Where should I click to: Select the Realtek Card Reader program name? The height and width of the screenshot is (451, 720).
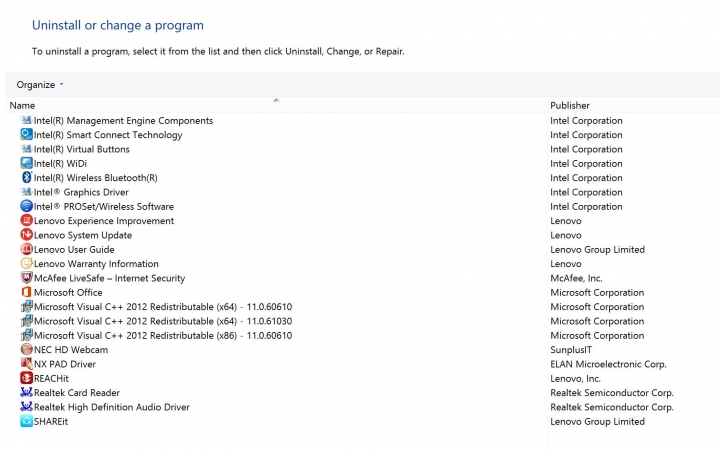point(77,392)
